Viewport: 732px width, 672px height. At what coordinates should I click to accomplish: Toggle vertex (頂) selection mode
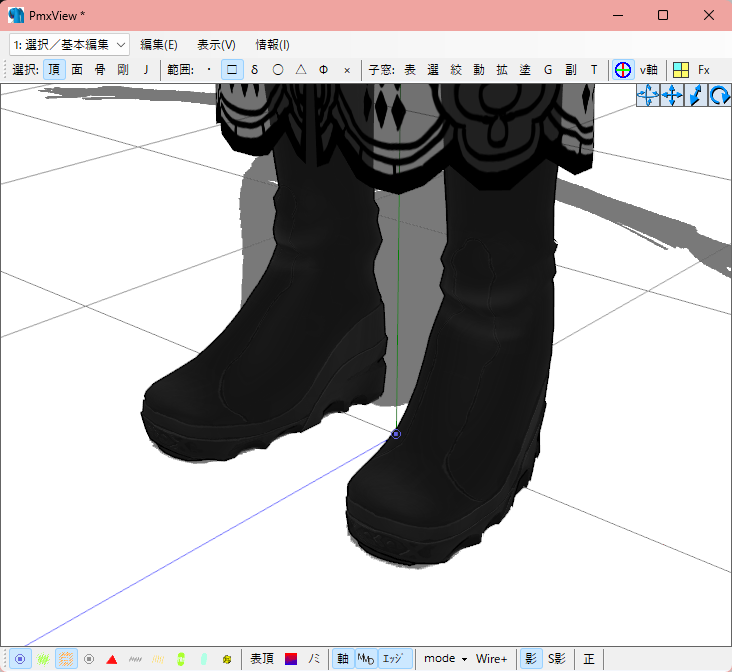tap(54, 70)
